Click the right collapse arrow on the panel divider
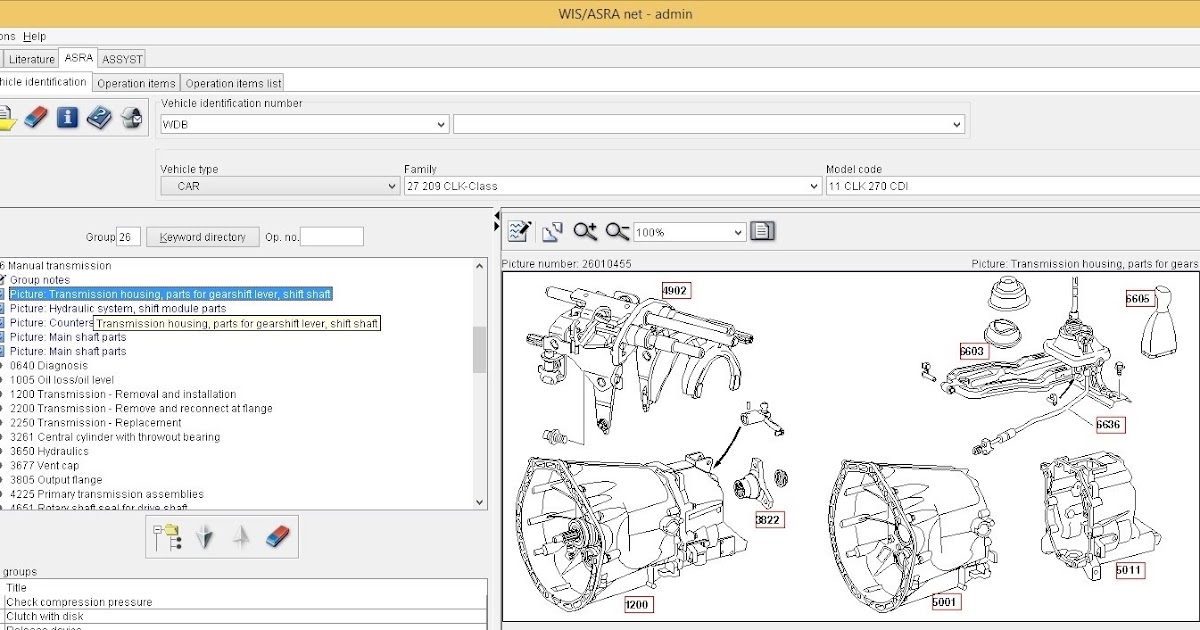Viewport: 1200px width, 630px height. coord(497,228)
